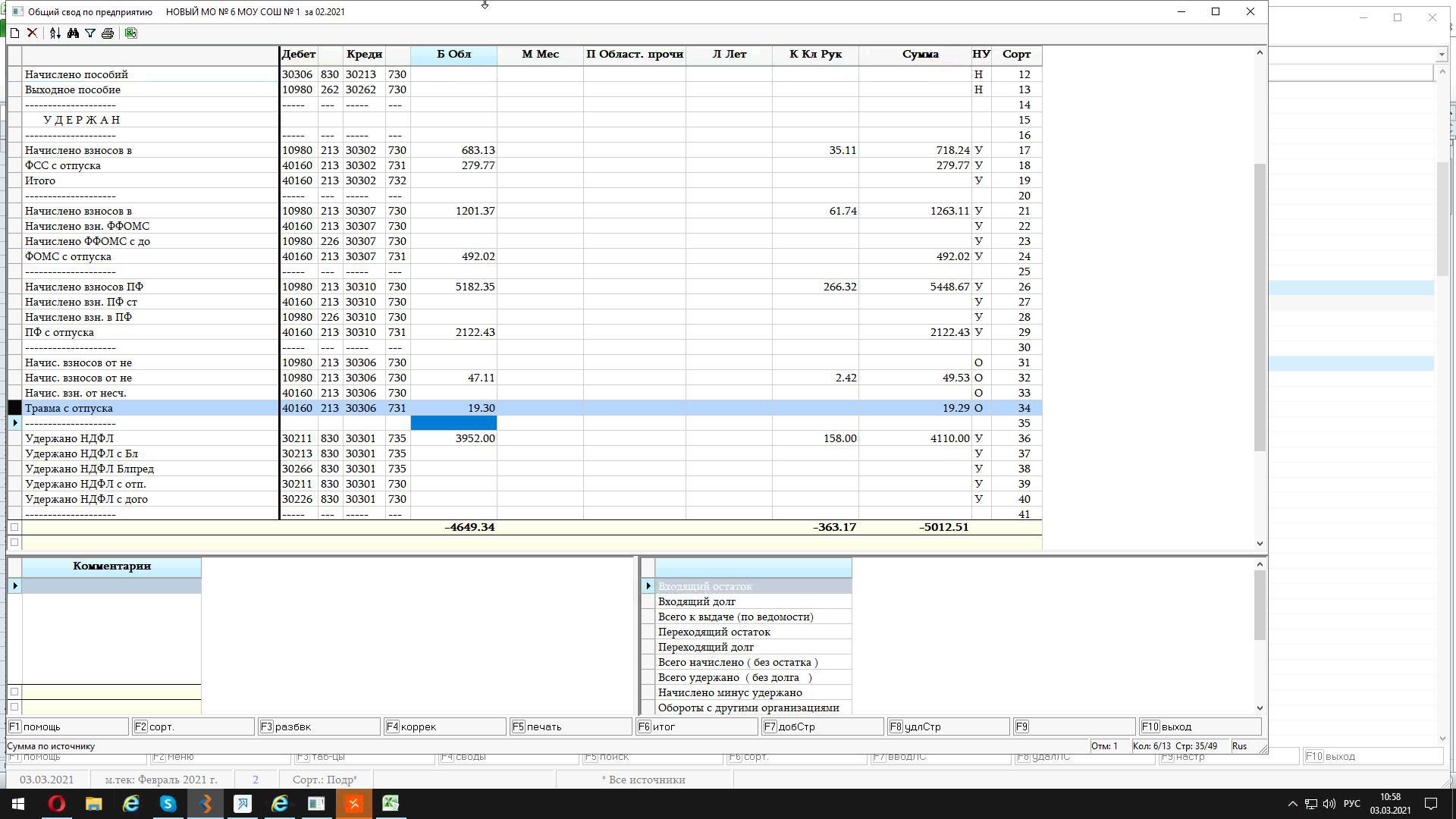Click the highlighted blue cell in row 35
The width and height of the screenshot is (1456, 819).
click(453, 423)
